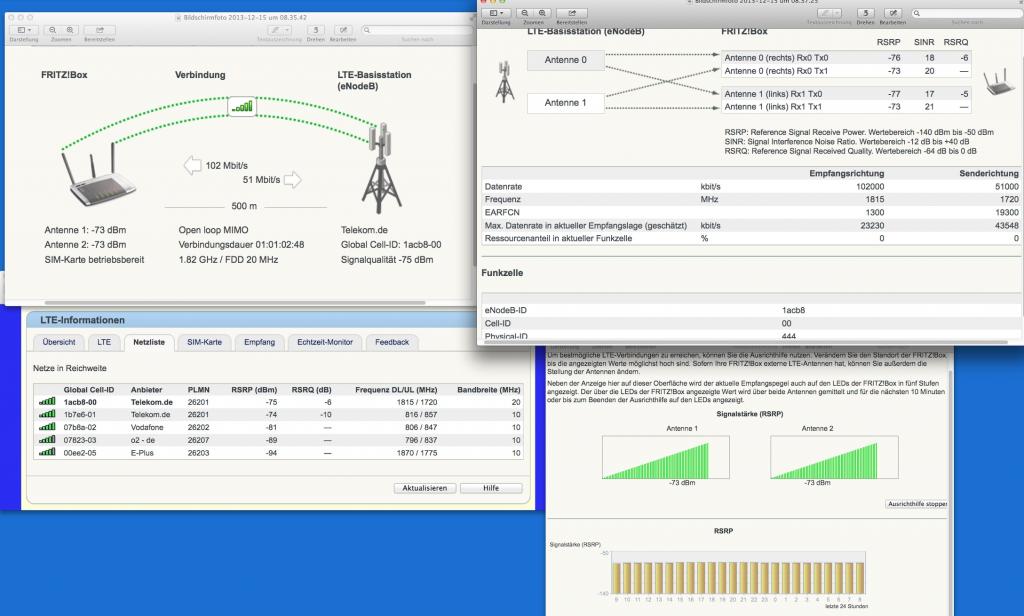Click the RSRP (dBm) column header in Netzliste

pyautogui.click(x=254, y=390)
